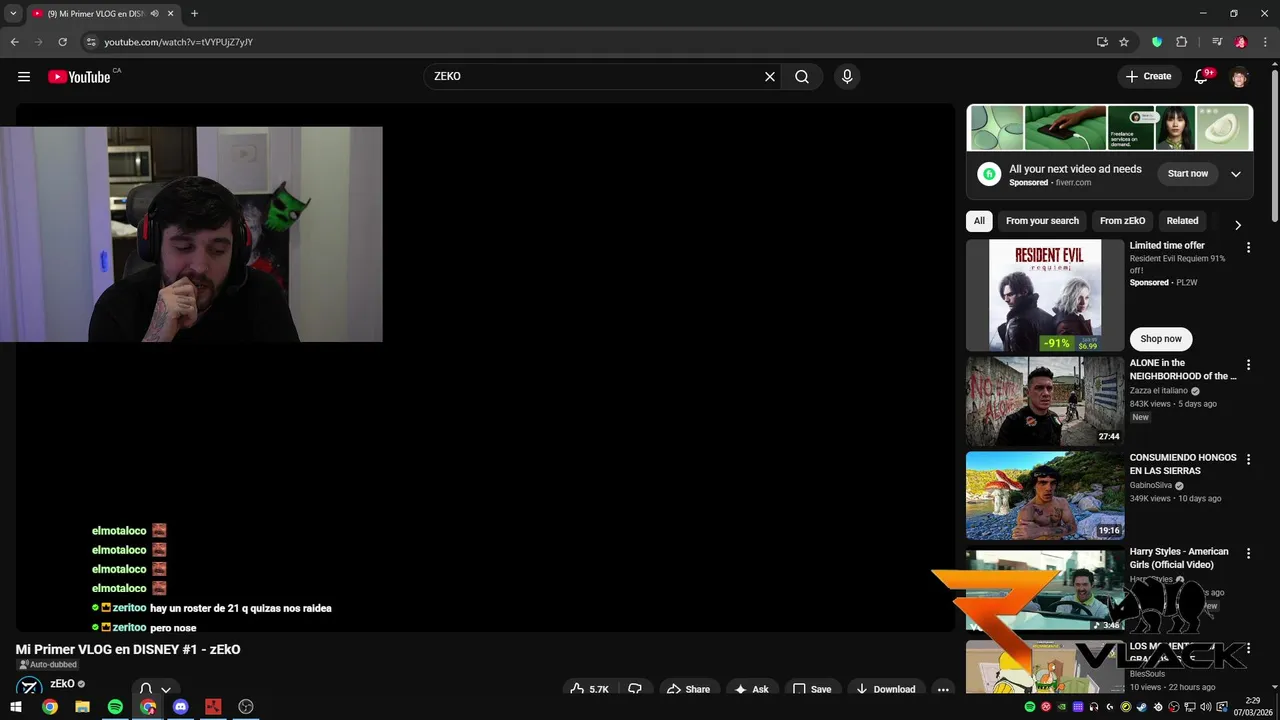The image size is (1280, 720).
Task: Click the Auto-dubbed badge
Action: point(47,665)
